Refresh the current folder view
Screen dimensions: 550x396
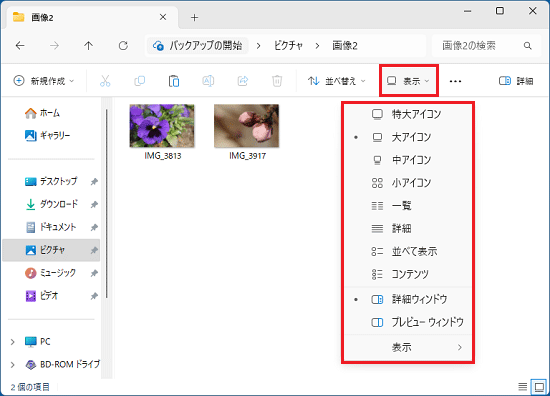coord(123,46)
